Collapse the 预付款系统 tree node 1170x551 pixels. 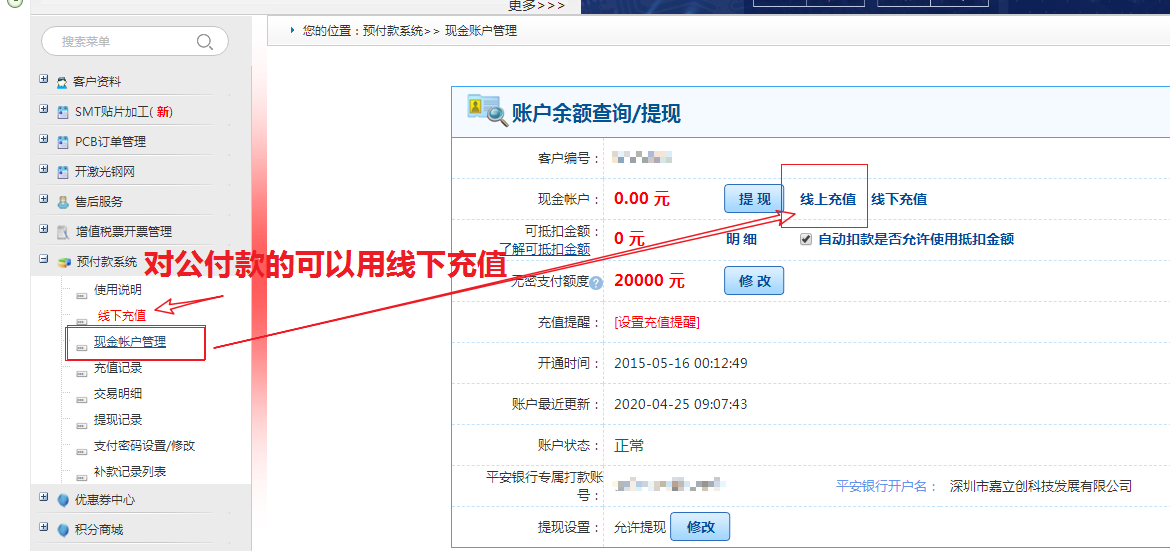click(43, 260)
